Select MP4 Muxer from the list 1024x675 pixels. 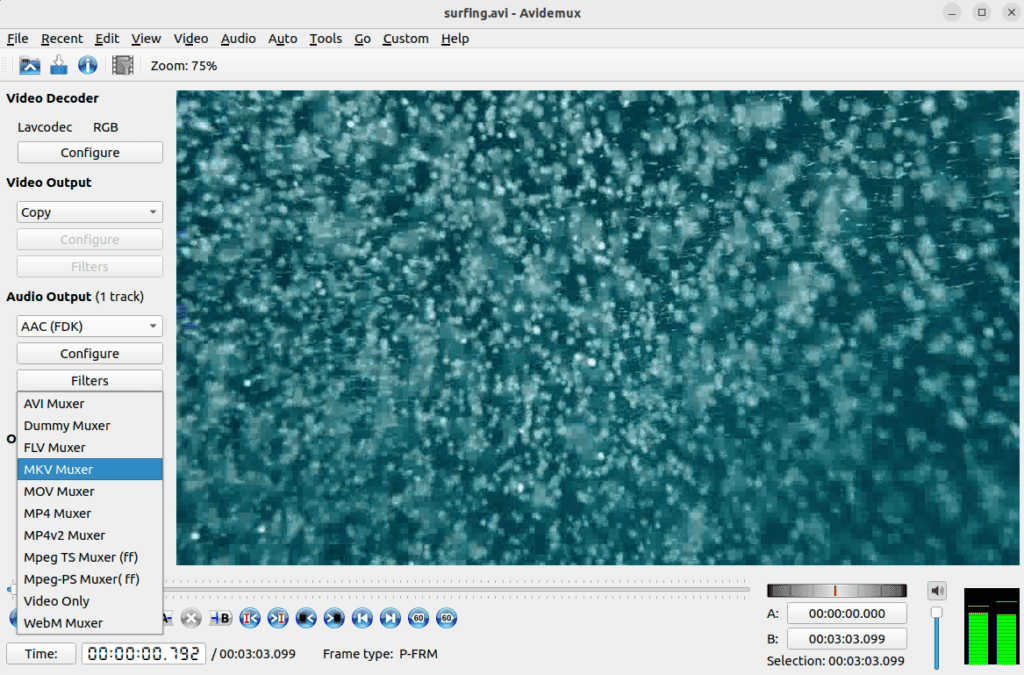pyautogui.click(x=56, y=513)
